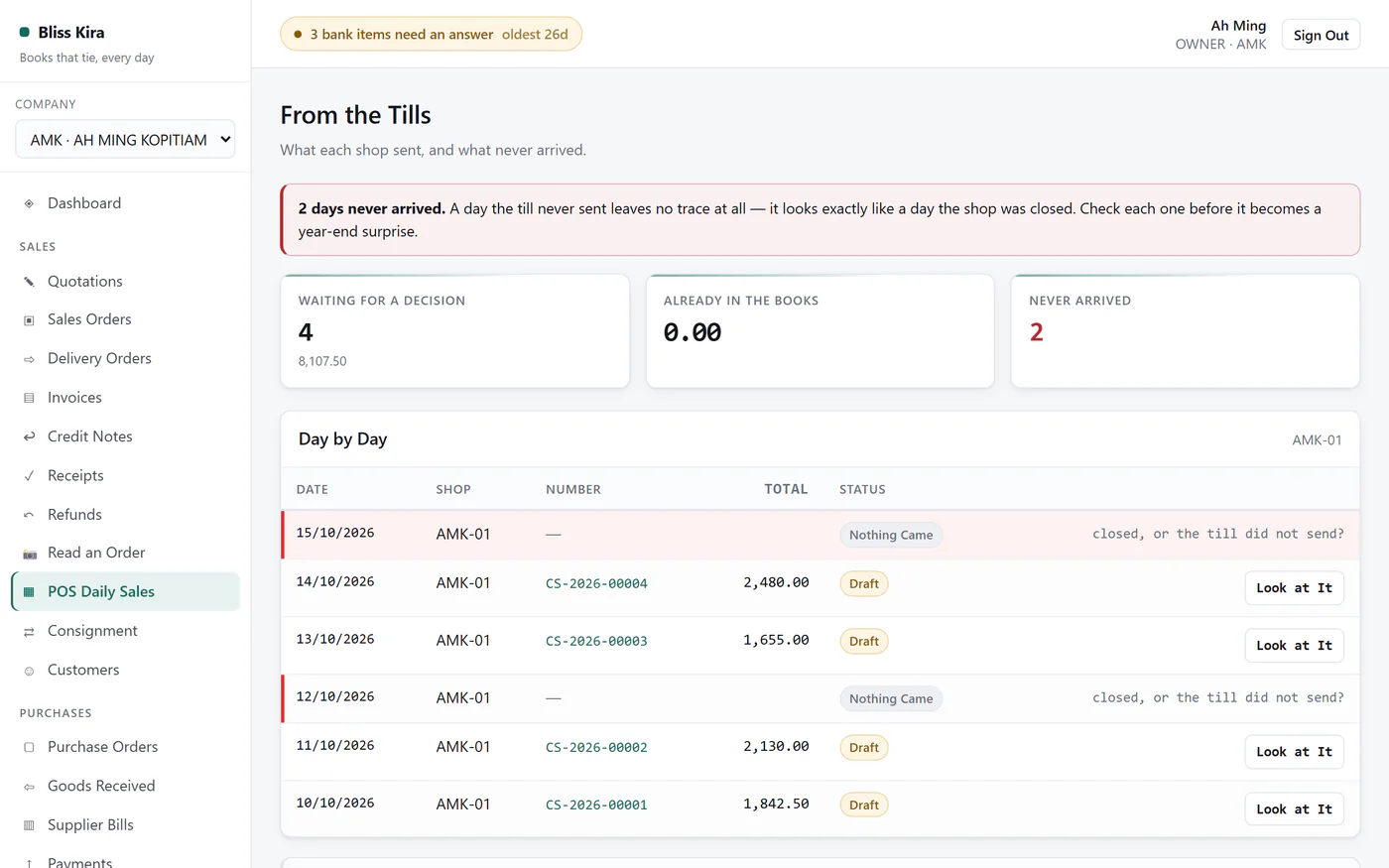Click the total 1,842.50 cell
1389x868 pixels.
point(776,804)
